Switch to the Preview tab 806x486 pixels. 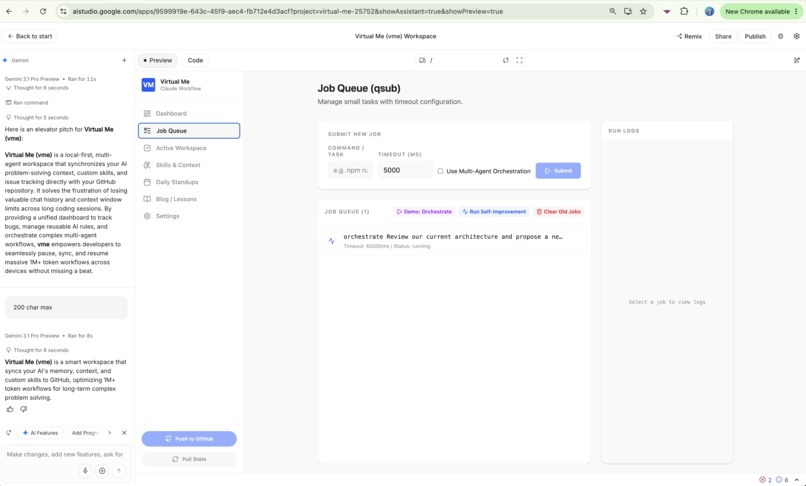(x=158, y=60)
